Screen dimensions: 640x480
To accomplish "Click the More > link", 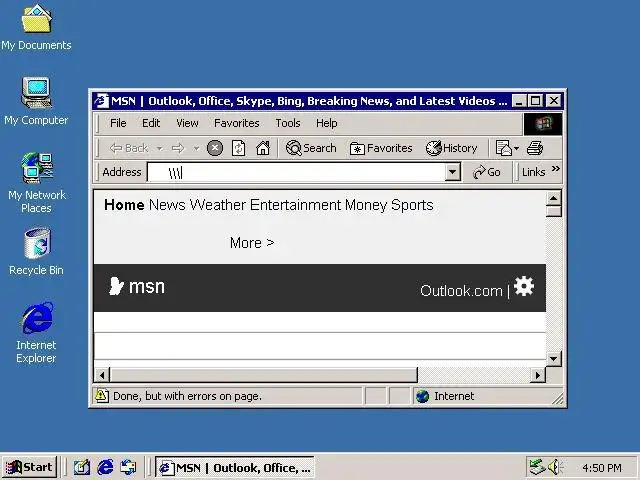I will (x=252, y=243).
